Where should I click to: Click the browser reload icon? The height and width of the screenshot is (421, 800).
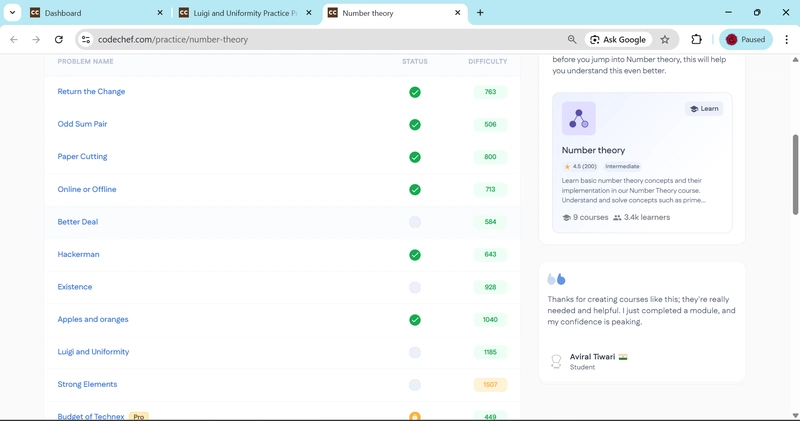tap(59, 40)
